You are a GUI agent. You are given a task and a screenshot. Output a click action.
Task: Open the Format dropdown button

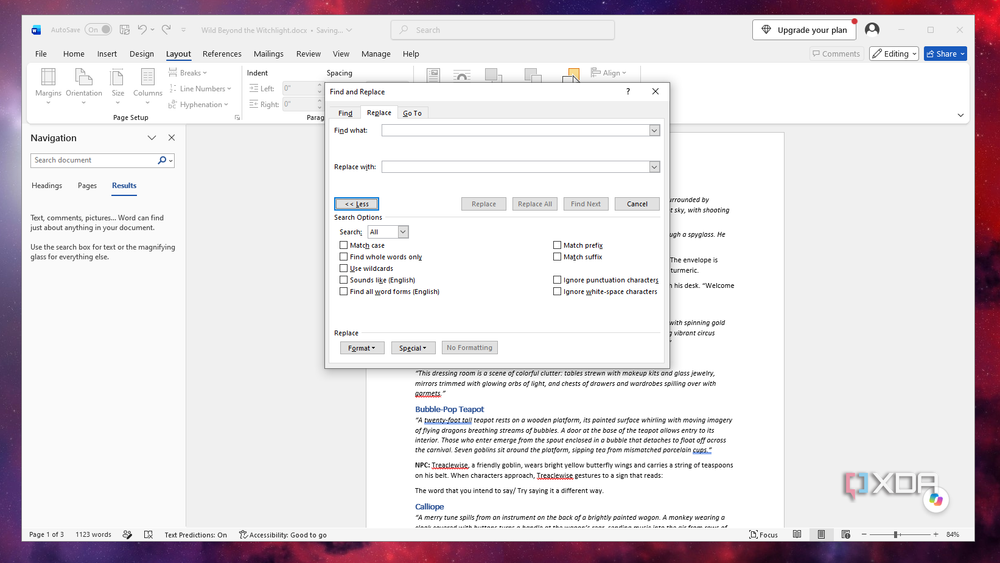pyautogui.click(x=362, y=347)
